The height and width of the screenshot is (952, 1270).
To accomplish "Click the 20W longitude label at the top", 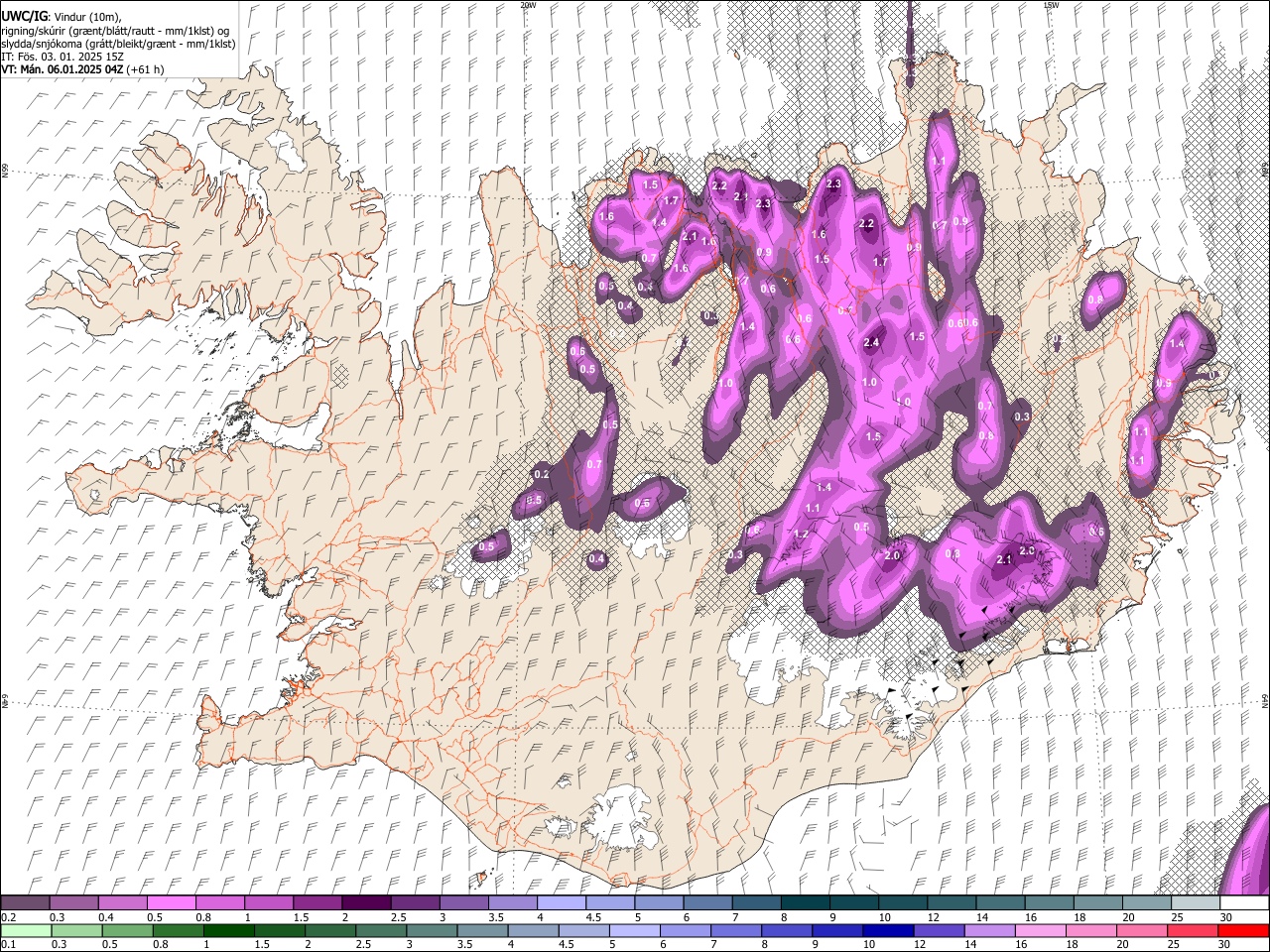I will pos(528,5).
